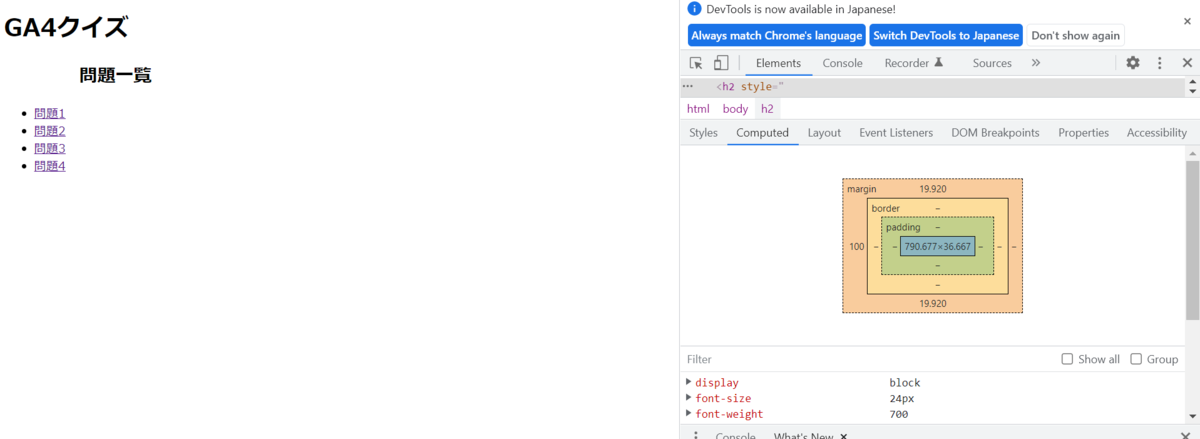Click the 問題一覧 heading
Image resolution: width=1200 pixels, height=439 pixels.
pos(115,75)
